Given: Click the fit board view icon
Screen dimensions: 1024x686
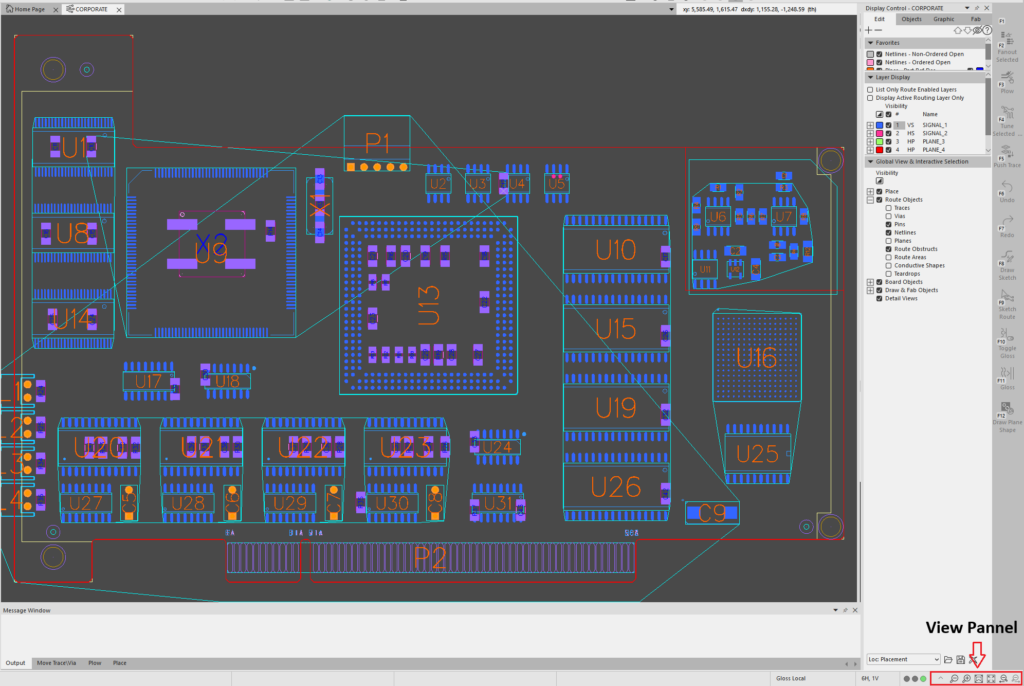Looking at the screenshot, I should coord(978,679).
